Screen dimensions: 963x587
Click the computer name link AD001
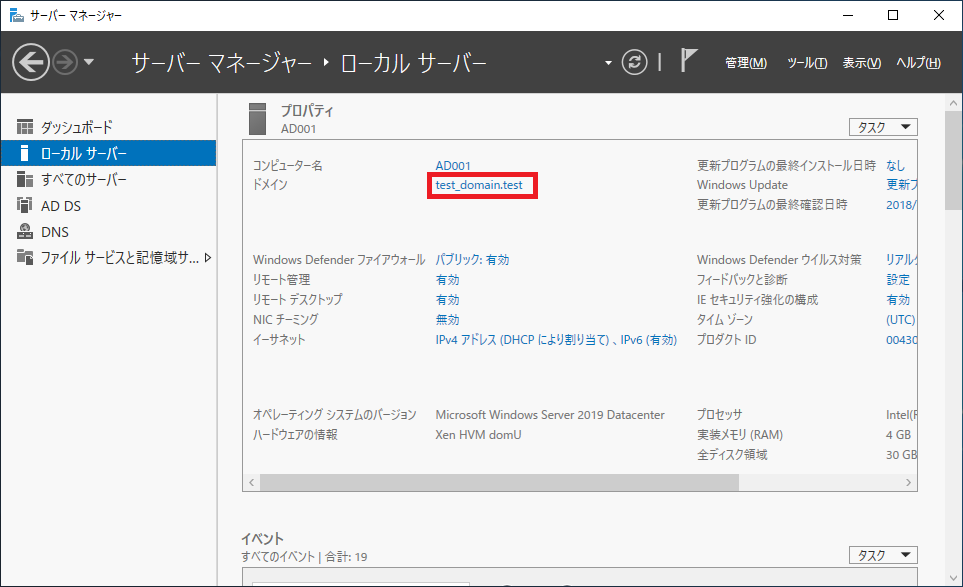[453, 166]
